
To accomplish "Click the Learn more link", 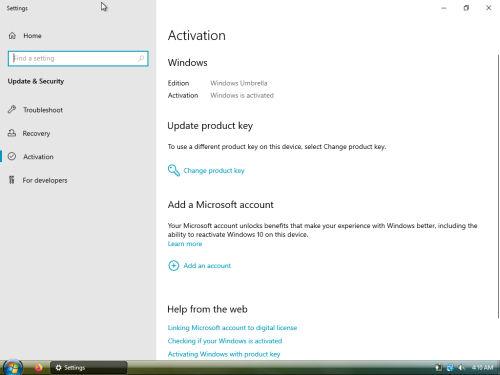I will coord(185,244).
